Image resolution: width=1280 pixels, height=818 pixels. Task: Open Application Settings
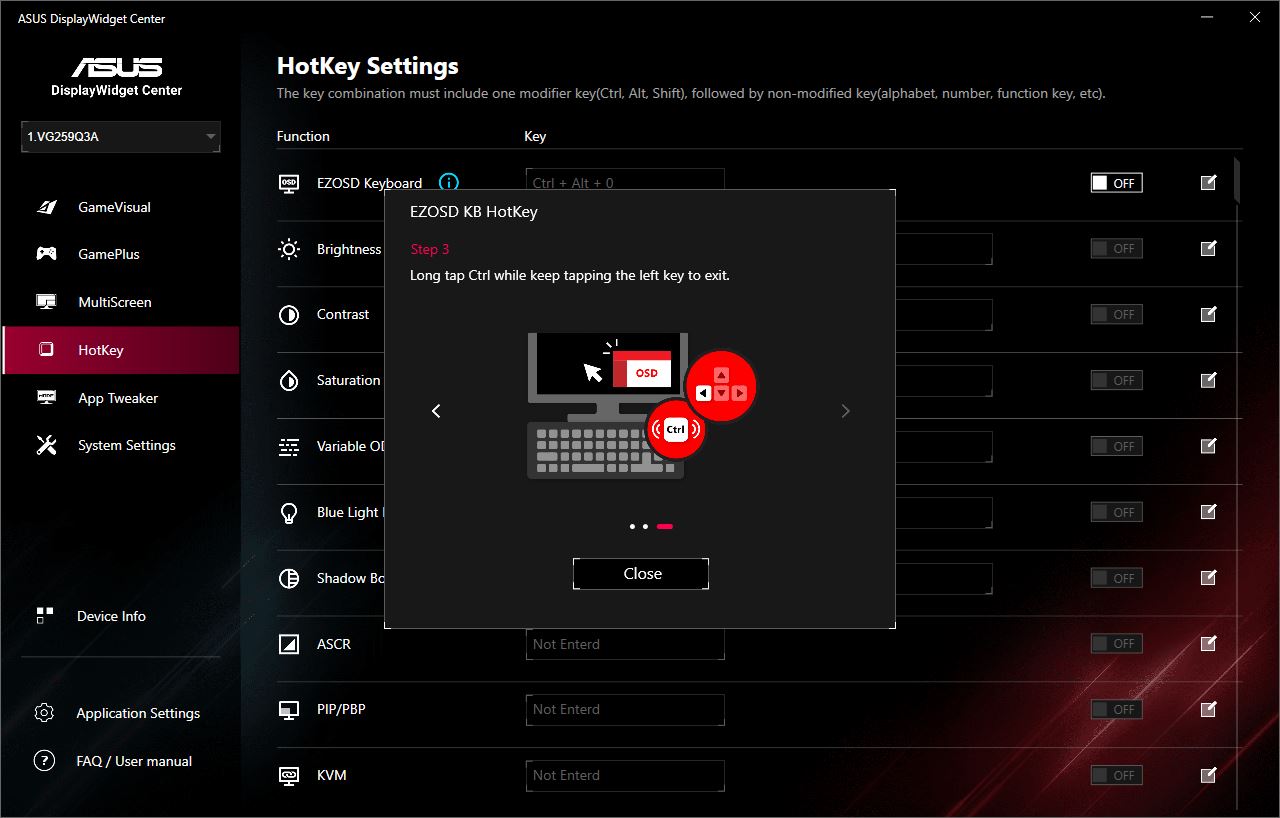(x=138, y=713)
